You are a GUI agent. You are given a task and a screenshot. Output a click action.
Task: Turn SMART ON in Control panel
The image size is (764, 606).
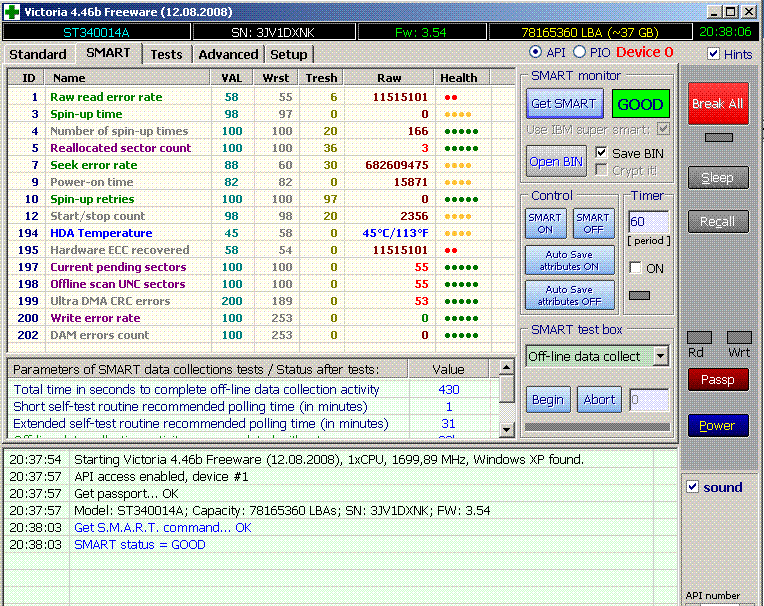(545, 223)
